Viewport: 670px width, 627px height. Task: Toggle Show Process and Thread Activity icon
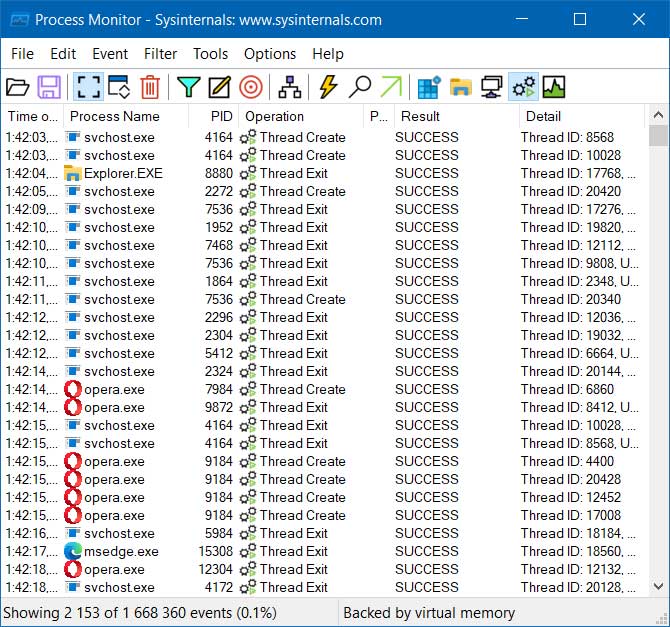pyautogui.click(x=523, y=87)
